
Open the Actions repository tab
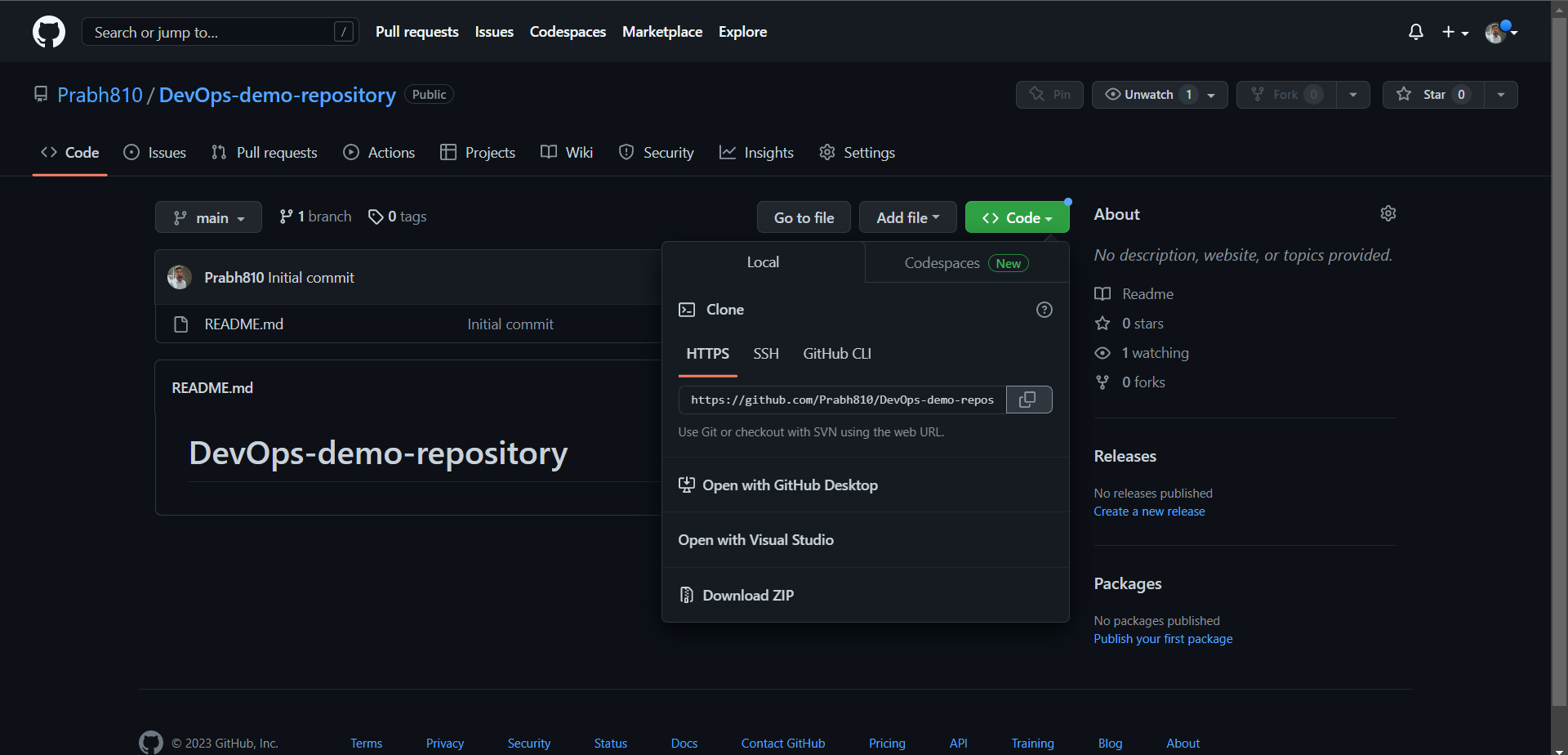point(380,153)
